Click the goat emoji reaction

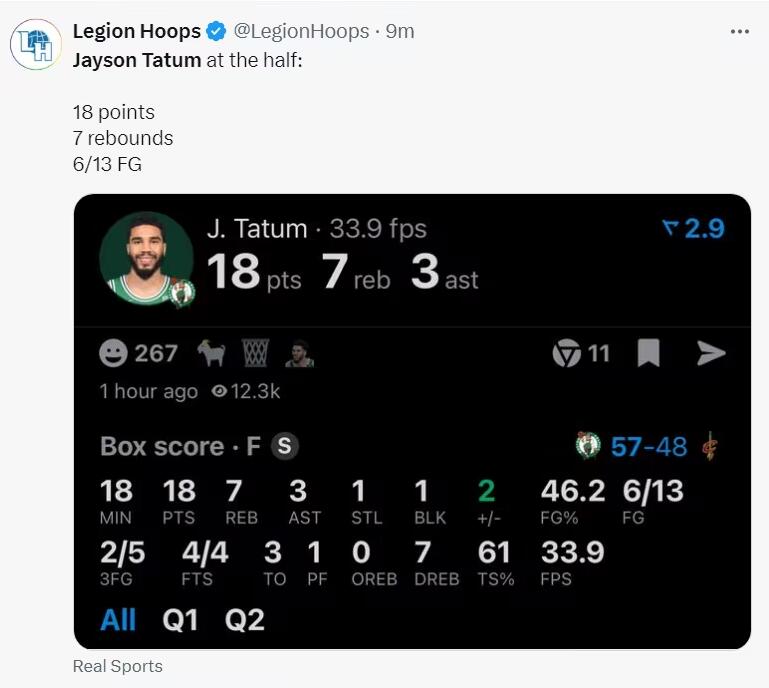(211, 353)
